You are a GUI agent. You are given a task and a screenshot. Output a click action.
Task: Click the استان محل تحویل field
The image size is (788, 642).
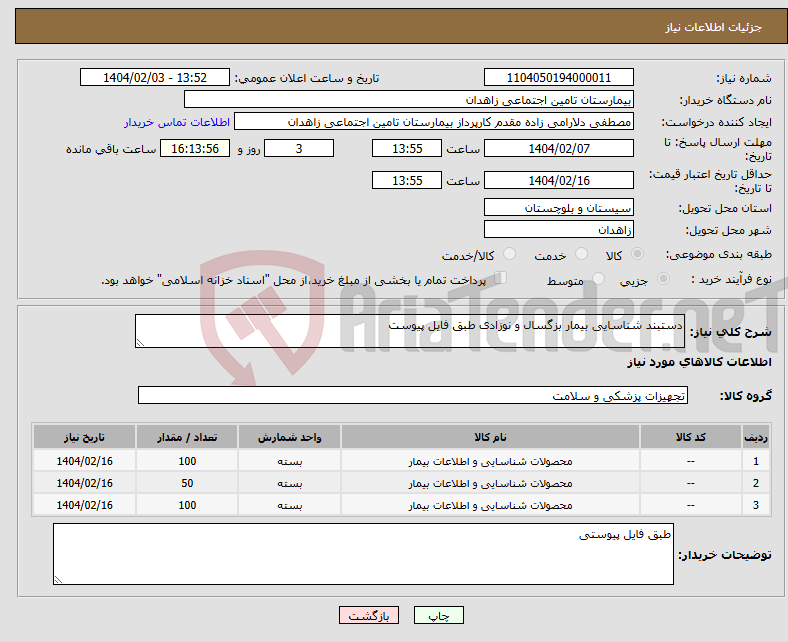[558, 207]
